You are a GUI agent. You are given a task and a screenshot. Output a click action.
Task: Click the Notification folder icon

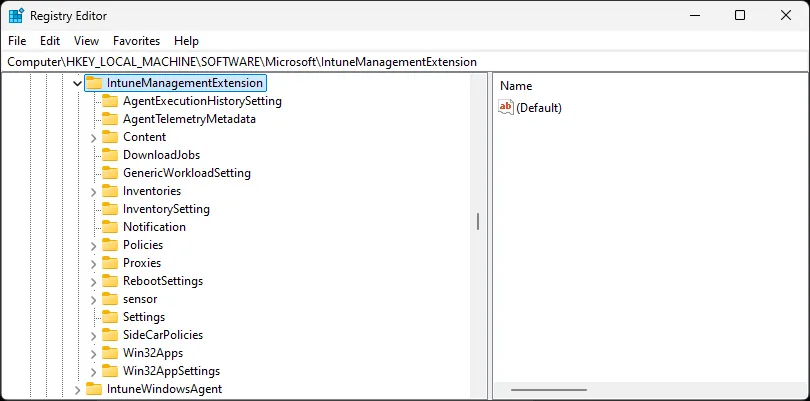pos(110,227)
